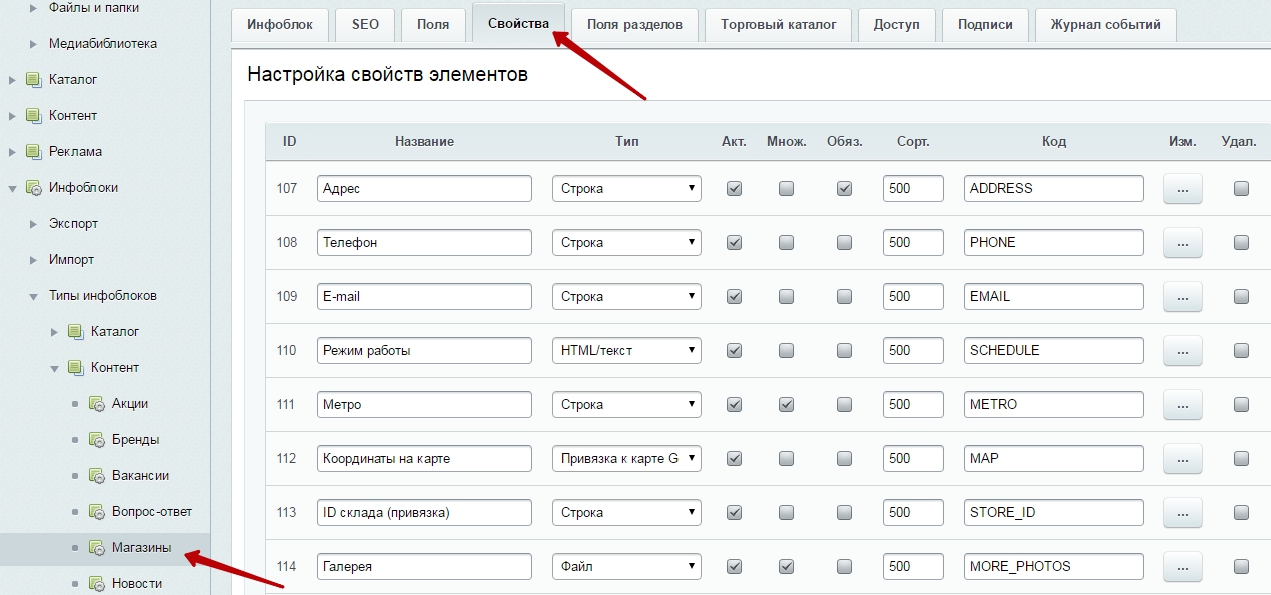Click the STORE_ID code input field

coord(1053,512)
